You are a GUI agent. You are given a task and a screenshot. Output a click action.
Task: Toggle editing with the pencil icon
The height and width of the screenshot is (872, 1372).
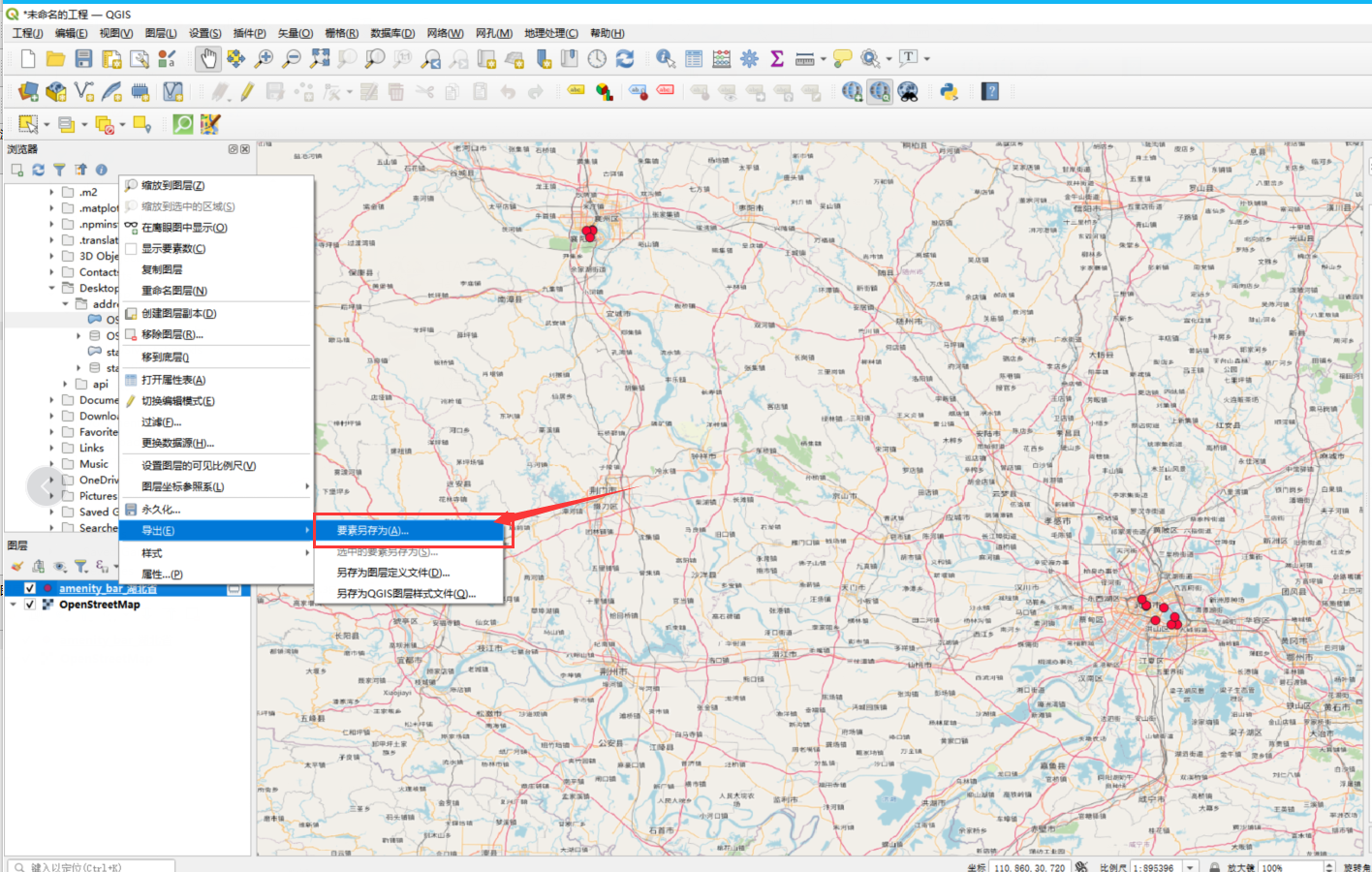247,91
